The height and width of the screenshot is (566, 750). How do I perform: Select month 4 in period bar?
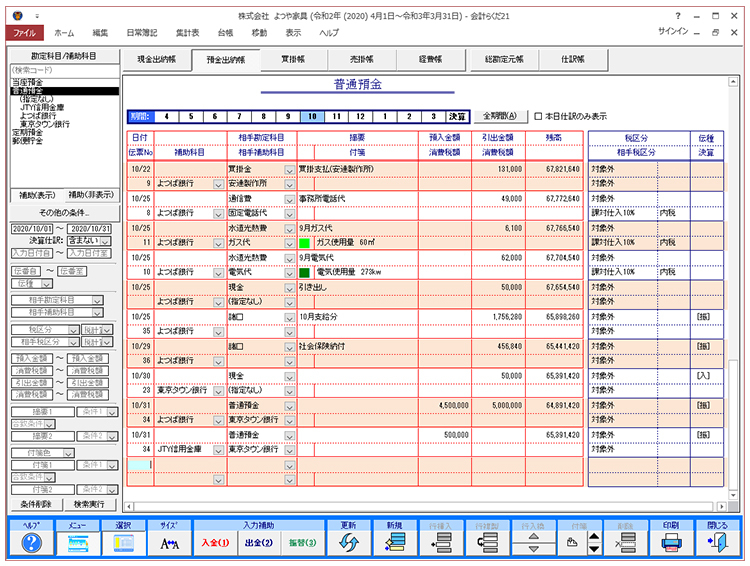tap(166, 116)
